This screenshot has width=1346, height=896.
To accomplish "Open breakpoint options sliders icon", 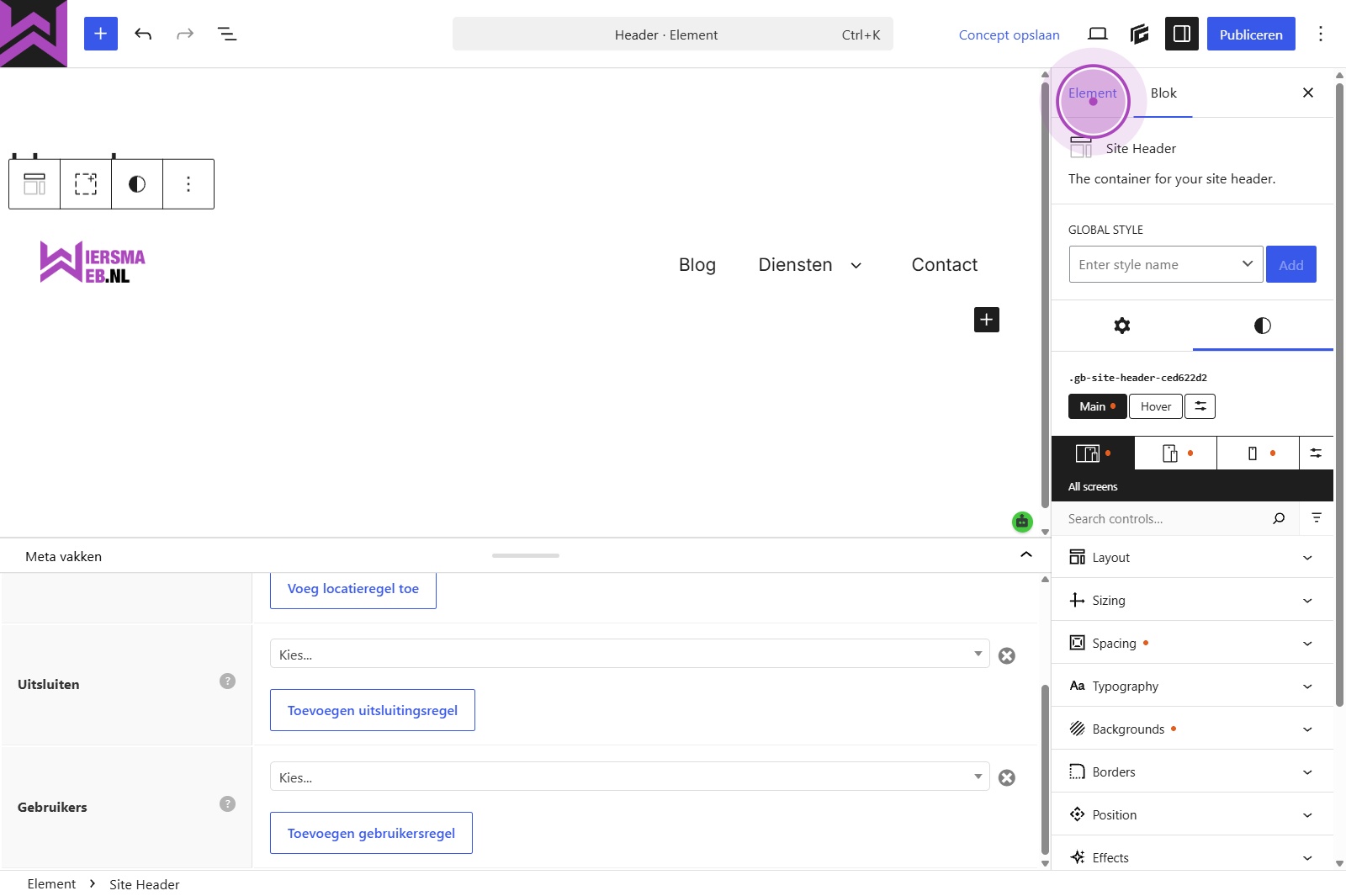I will coord(1317,453).
